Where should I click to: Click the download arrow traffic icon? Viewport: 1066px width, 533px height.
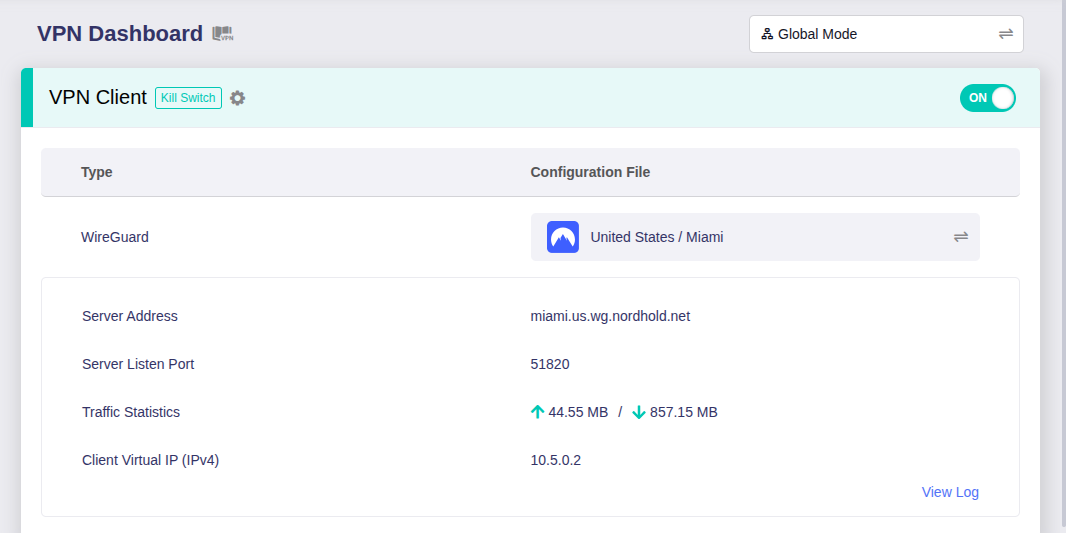[x=639, y=412]
